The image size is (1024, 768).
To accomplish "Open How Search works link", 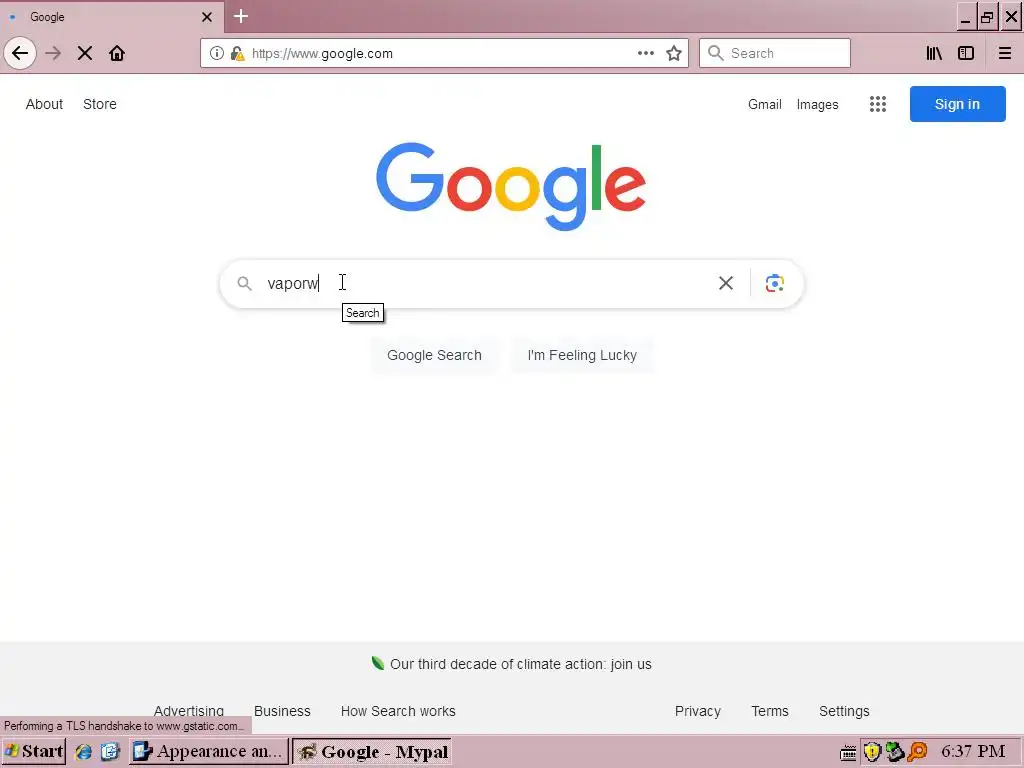I will point(398,711).
